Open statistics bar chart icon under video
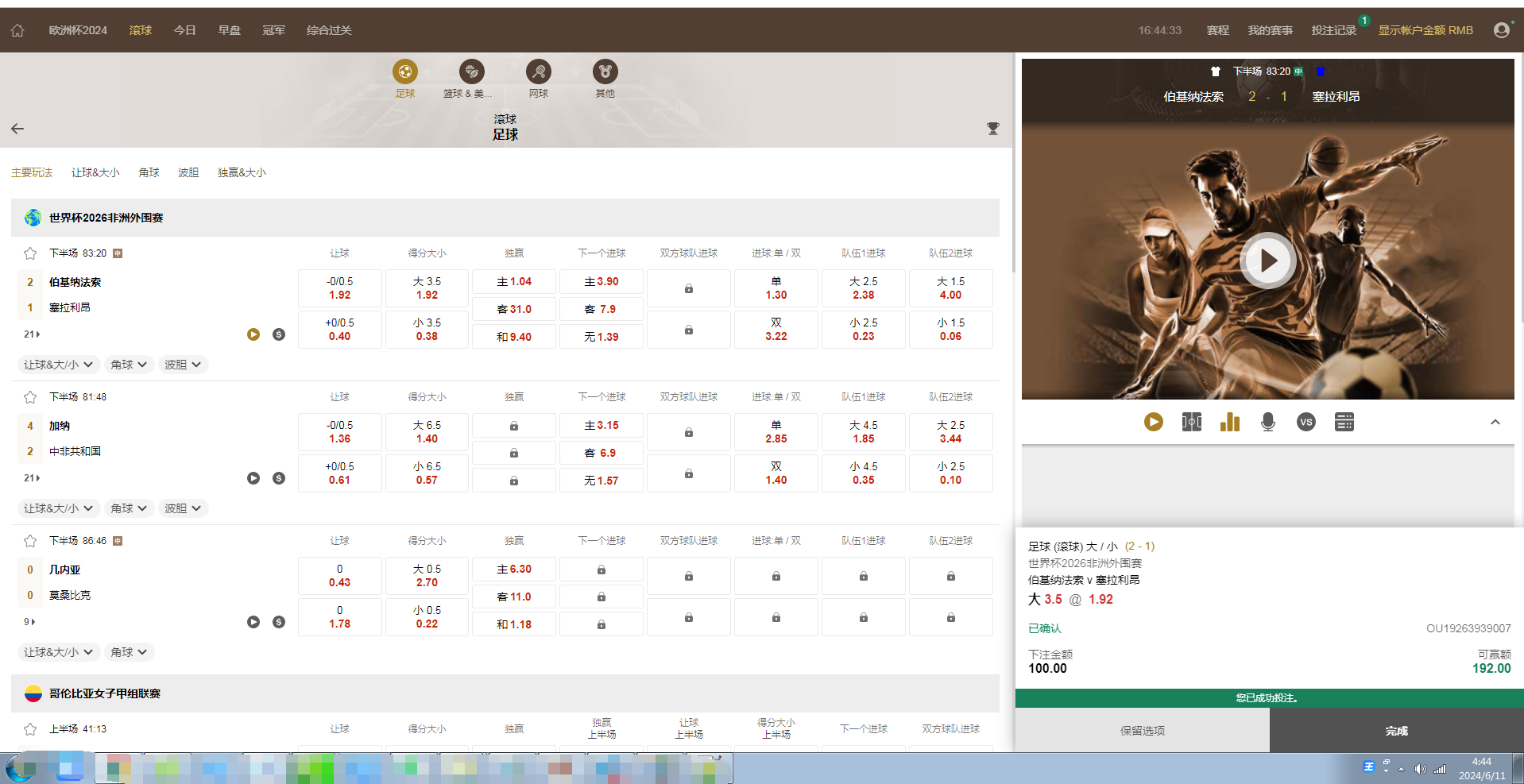This screenshot has width=1524, height=784. (x=1229, y=422)
